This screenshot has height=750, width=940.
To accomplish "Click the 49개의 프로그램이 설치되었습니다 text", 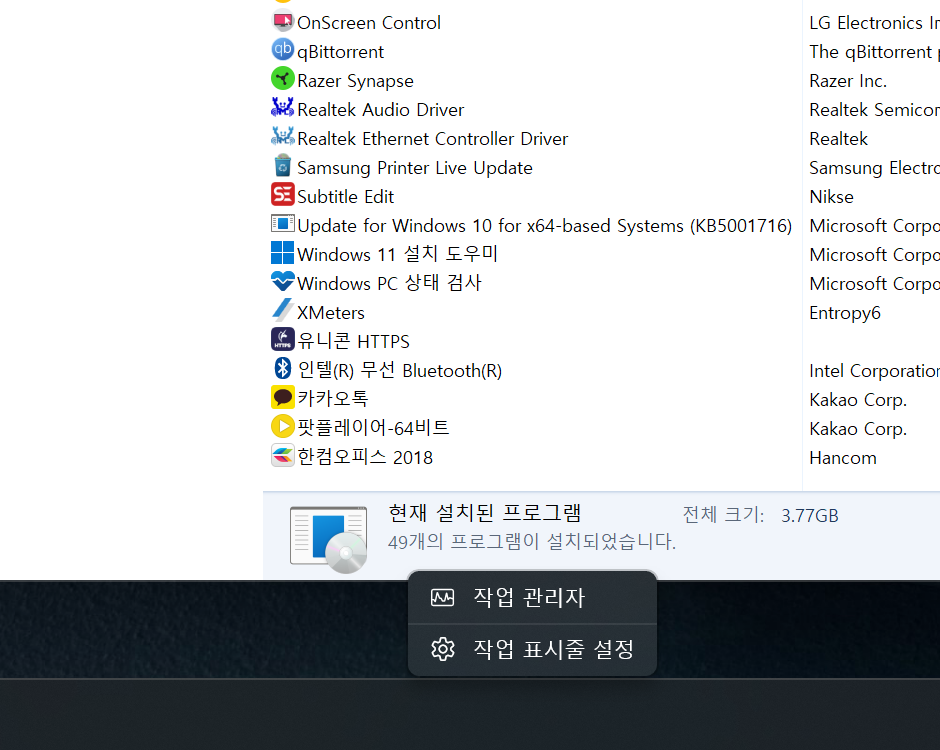I will (x=531, y=542).
